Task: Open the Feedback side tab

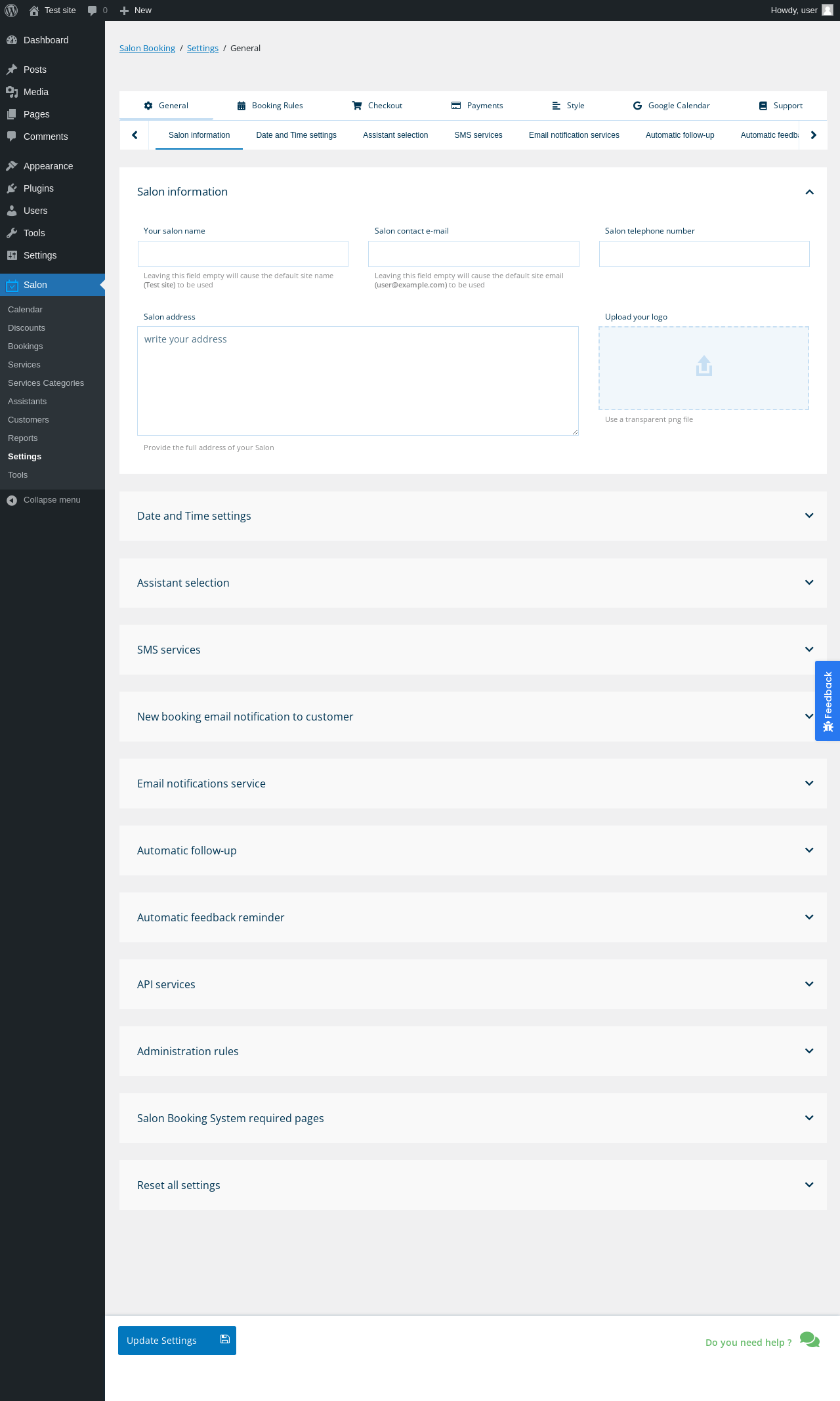Action: pos(828,700)
